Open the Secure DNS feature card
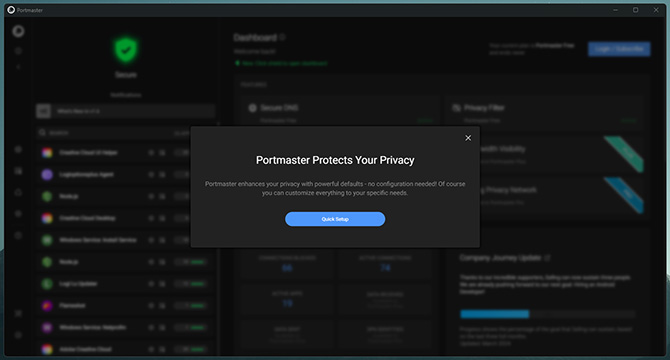Viewport: 670px width, 360px height. pos(341,113)
